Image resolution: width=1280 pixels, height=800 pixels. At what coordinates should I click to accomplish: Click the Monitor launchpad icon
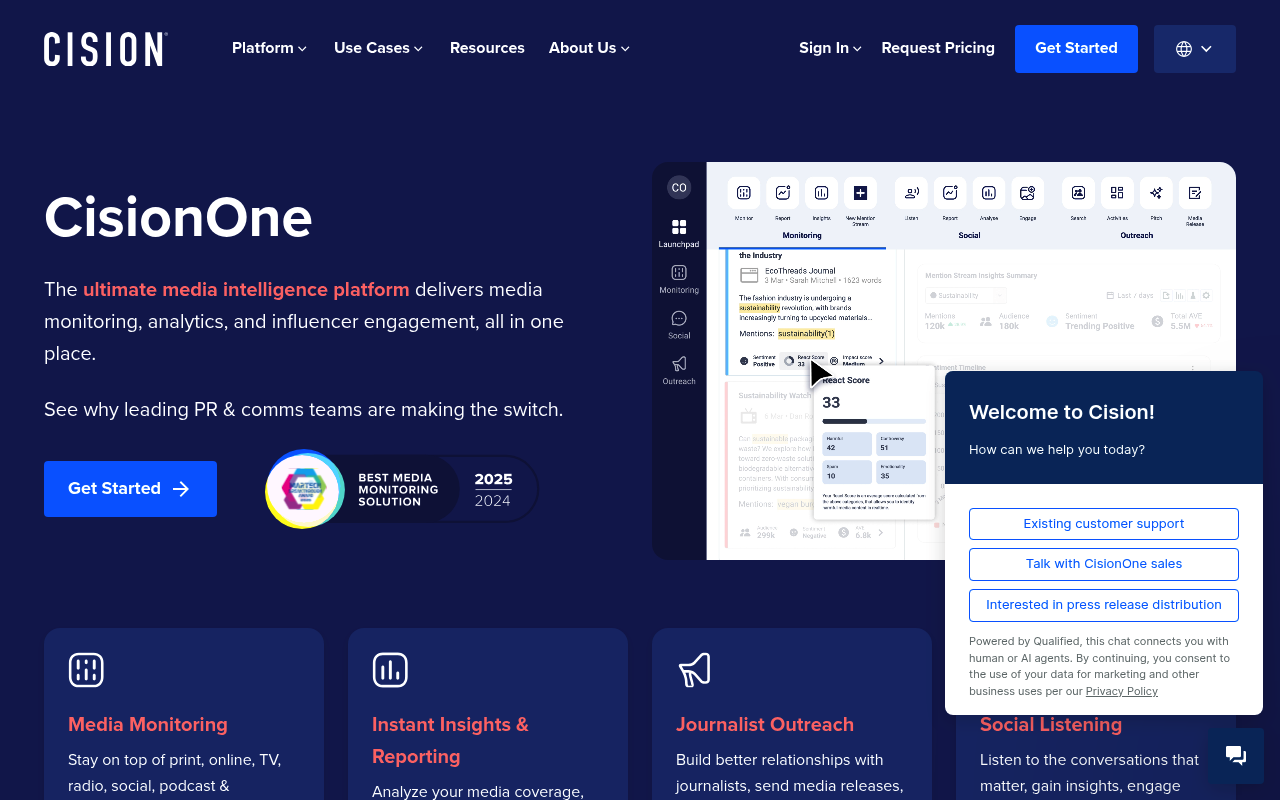(x=744, y=193)
